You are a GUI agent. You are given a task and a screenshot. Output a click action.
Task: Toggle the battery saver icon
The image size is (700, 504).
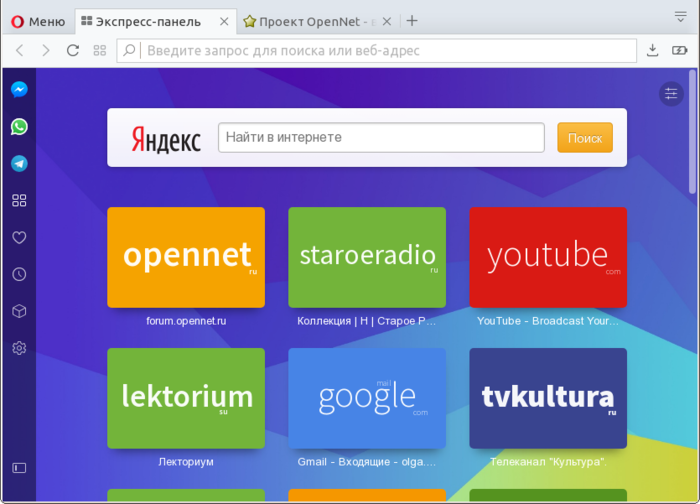pyautogui.click(x=679, y=50)
